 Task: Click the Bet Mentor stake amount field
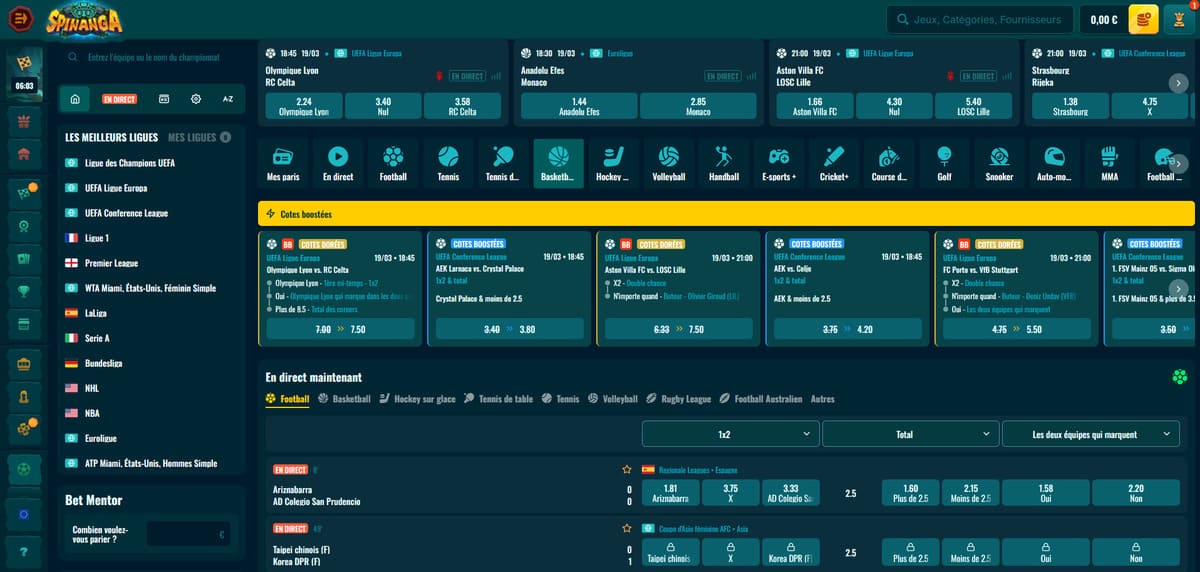(x=188, y=534)
